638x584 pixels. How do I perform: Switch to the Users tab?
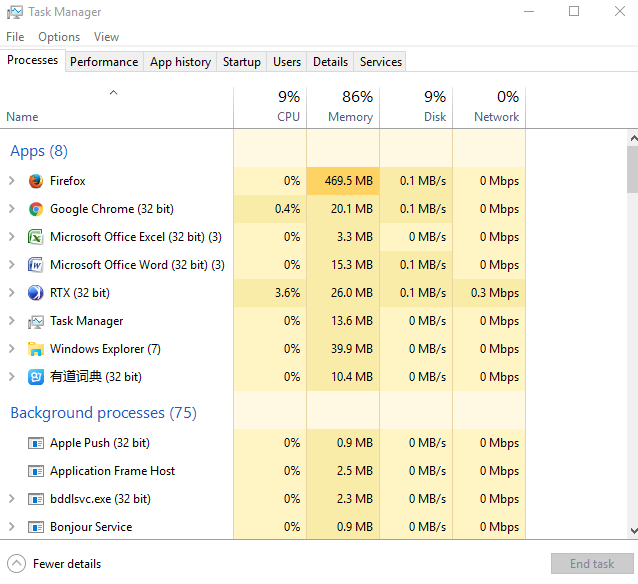[287, 62]
